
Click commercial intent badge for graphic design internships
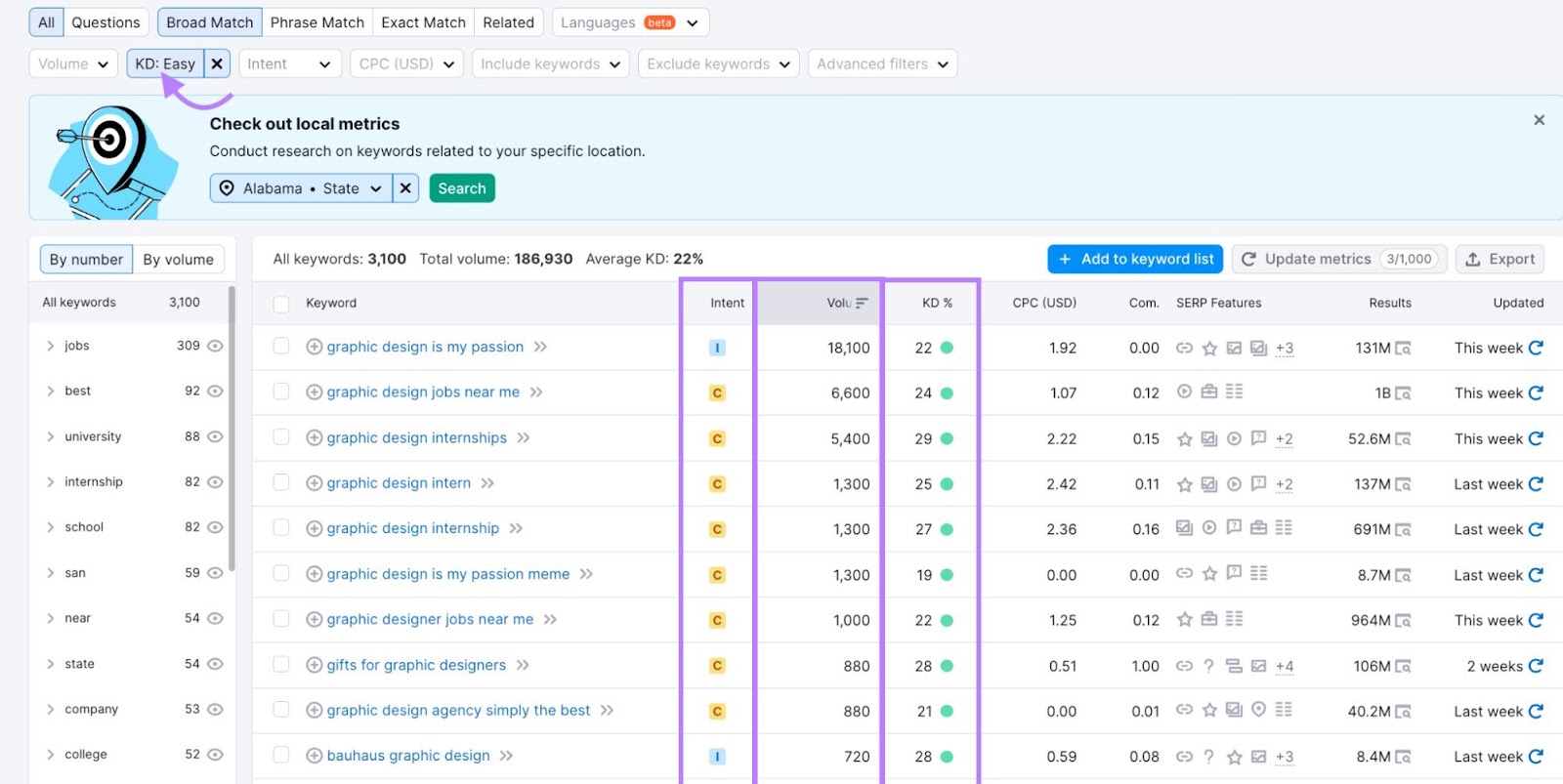(717, 439)
